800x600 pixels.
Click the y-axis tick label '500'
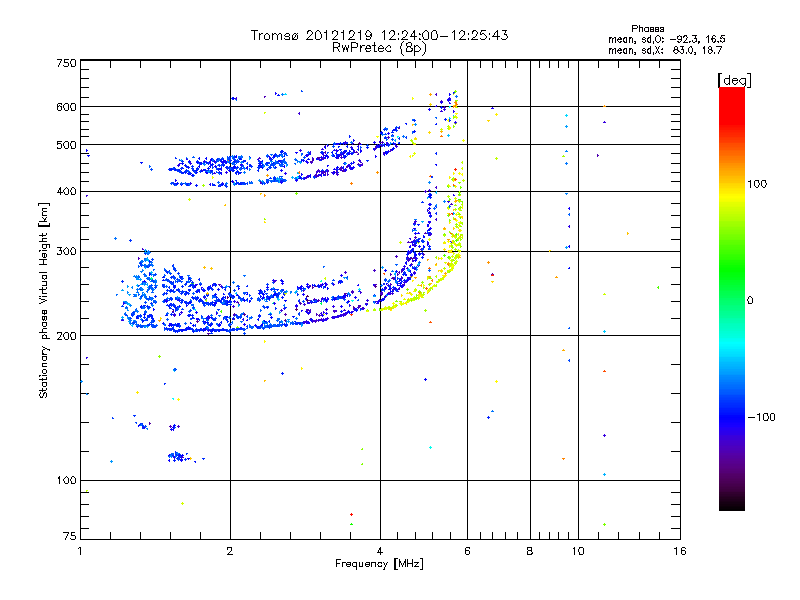(66, 145)
